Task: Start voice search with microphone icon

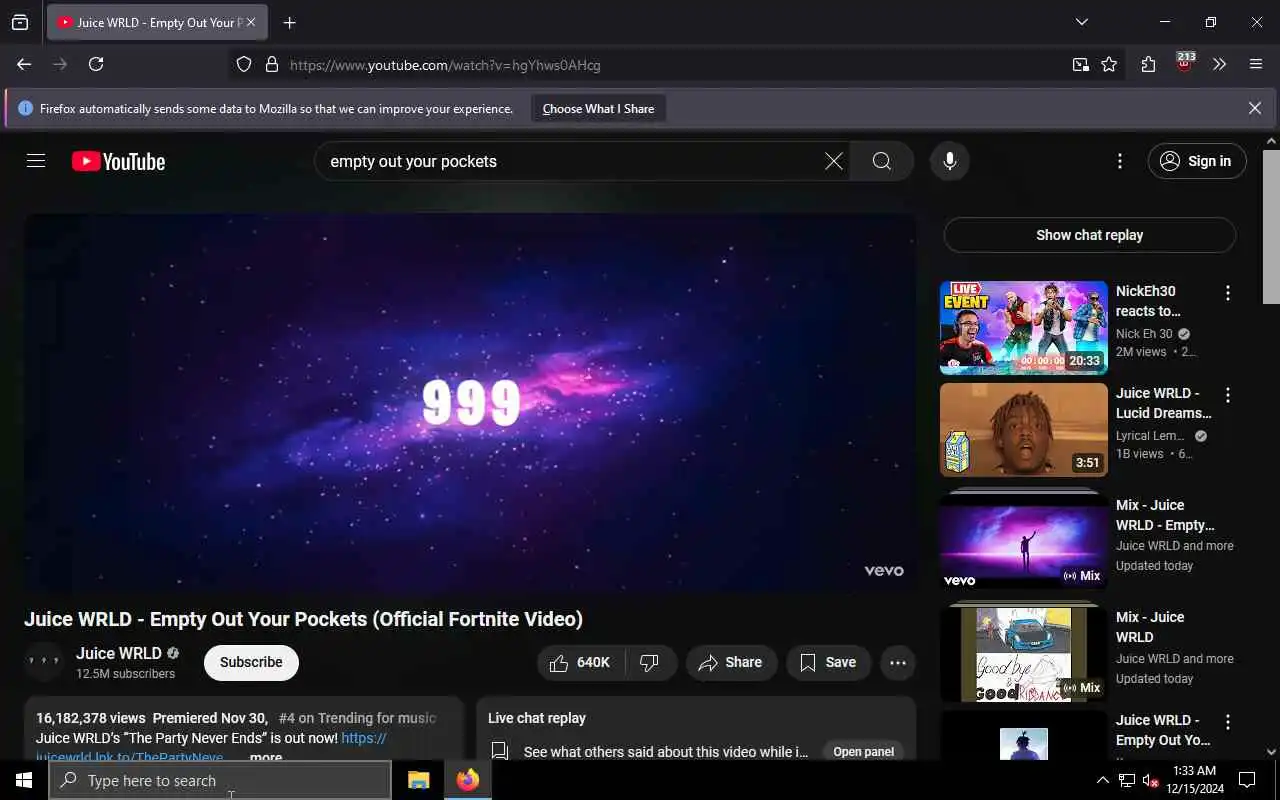Action: coord(949,161)
